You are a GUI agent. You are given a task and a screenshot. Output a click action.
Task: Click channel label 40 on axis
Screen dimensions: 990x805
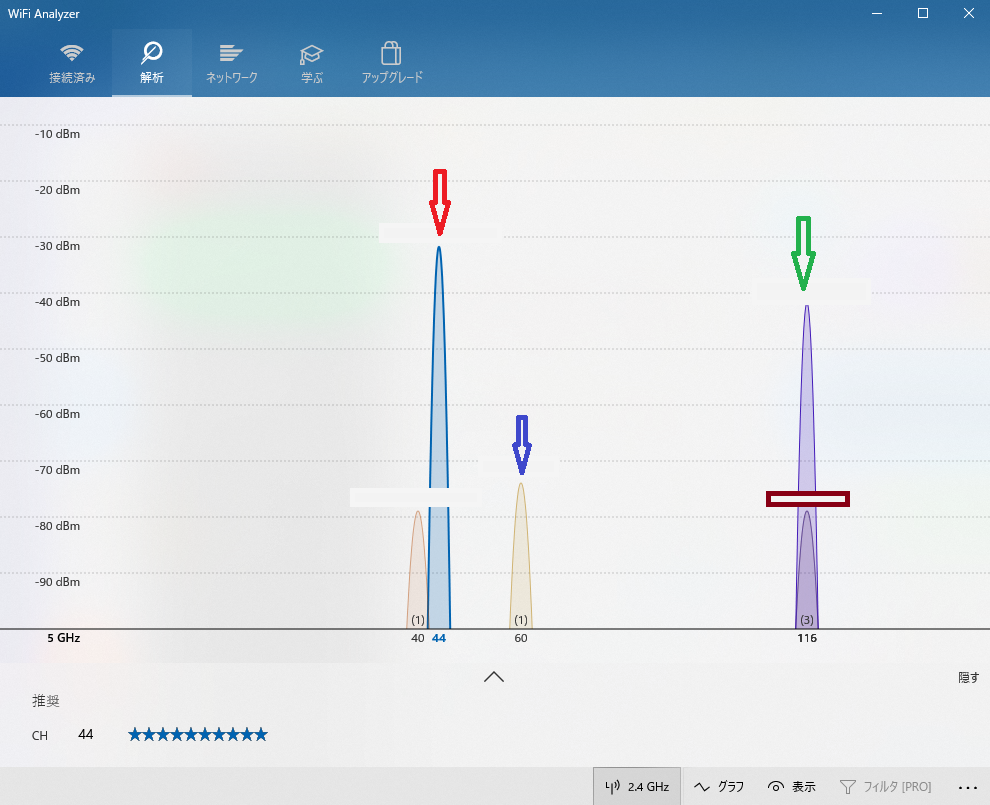[417, 638]
